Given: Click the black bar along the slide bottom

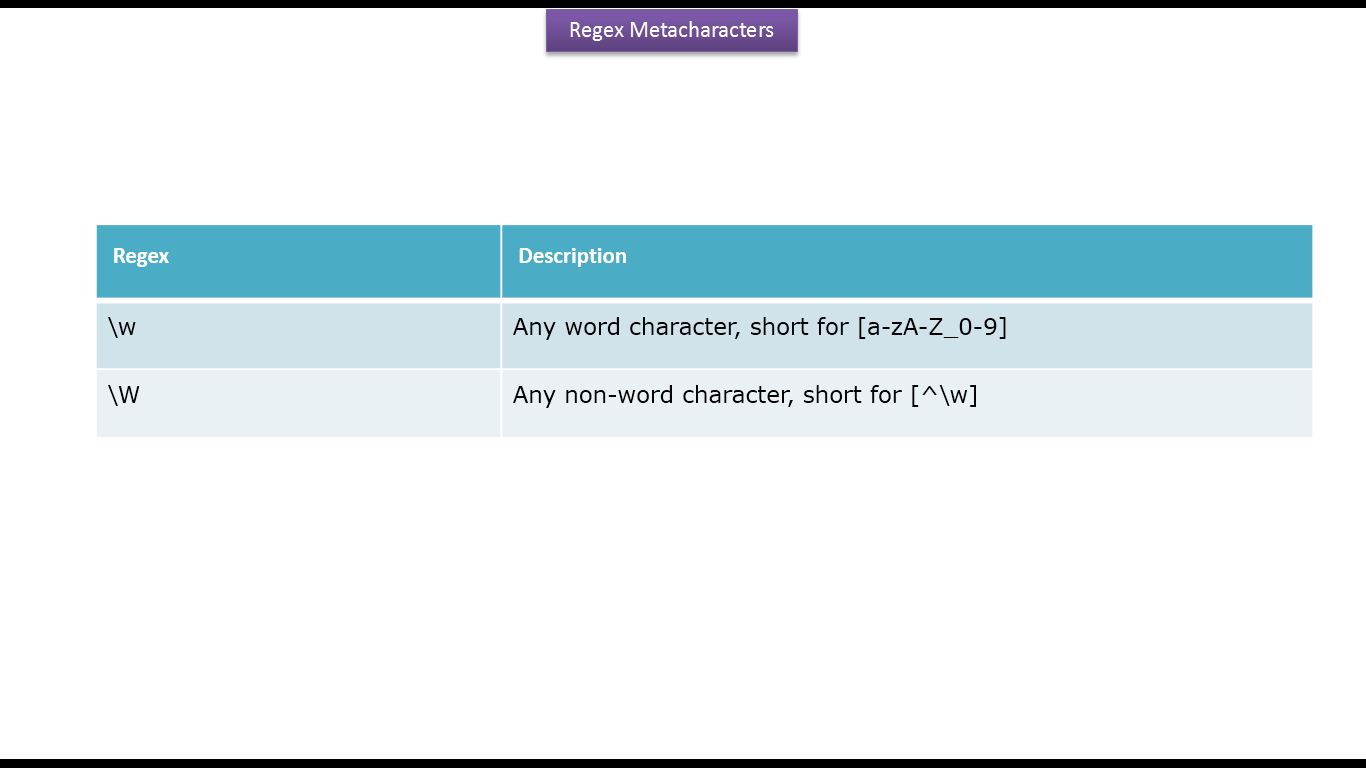Looking at the screenshot, I should pos(683,763).
